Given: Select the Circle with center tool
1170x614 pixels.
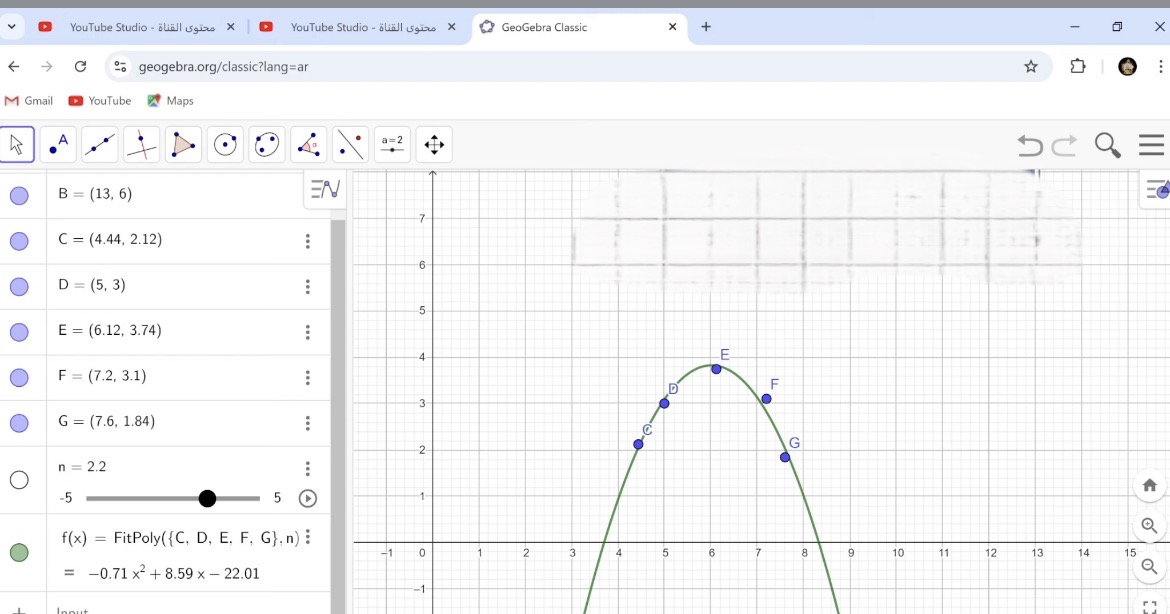Looking at the screenshot, I should (226, 145).
